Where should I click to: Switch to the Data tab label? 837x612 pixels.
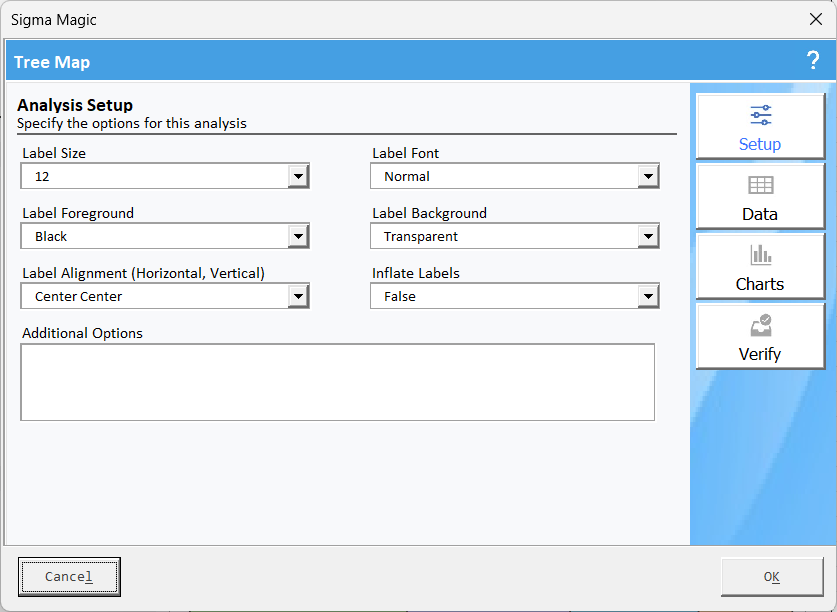760,214
